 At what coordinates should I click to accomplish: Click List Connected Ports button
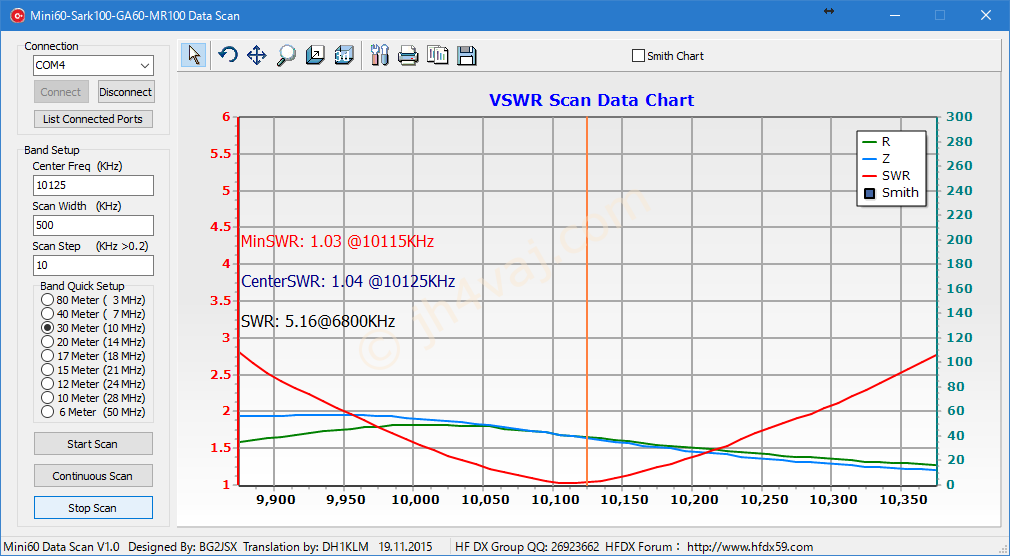click(93, 119)
